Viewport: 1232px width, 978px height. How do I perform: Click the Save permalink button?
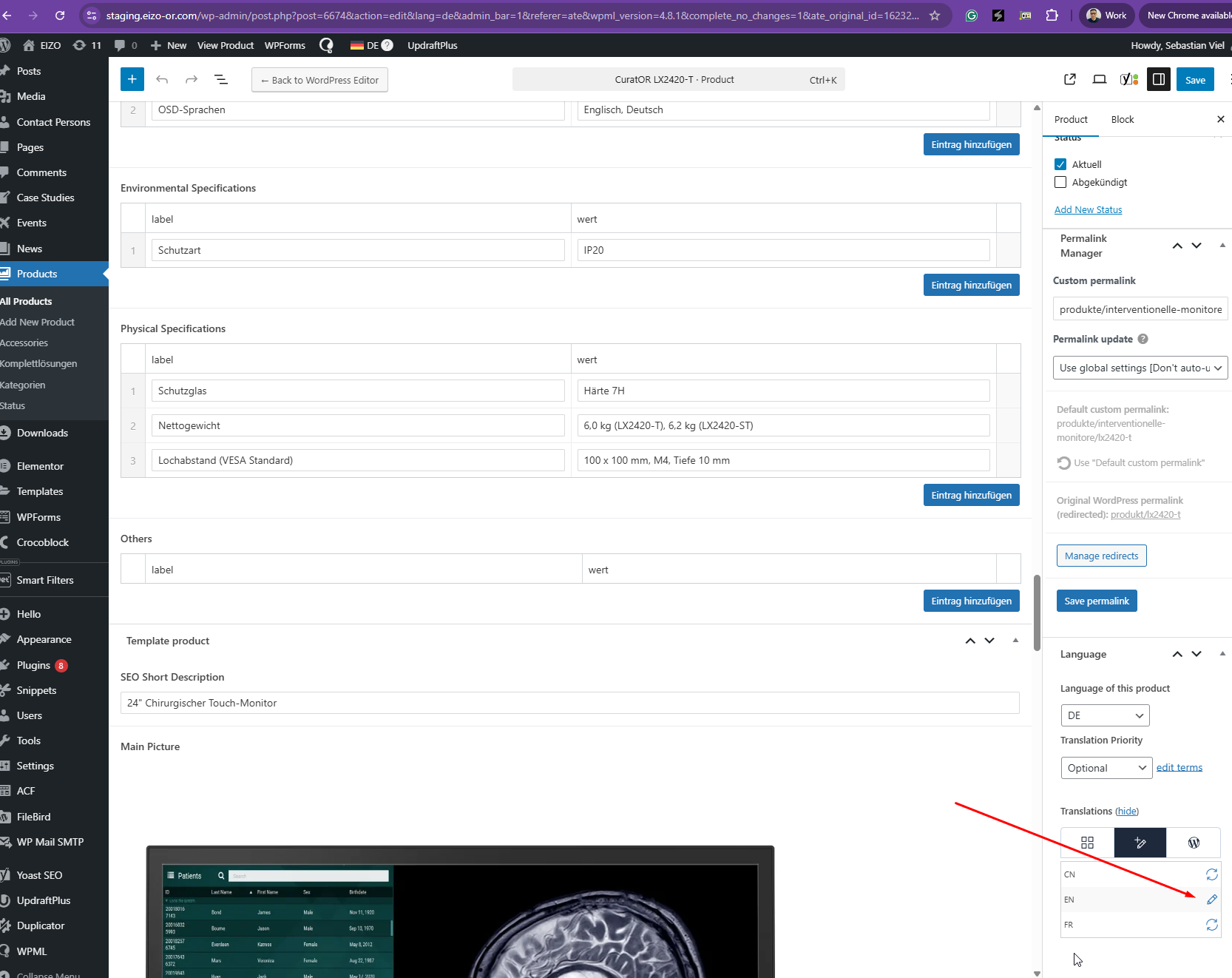[1097, 601]
